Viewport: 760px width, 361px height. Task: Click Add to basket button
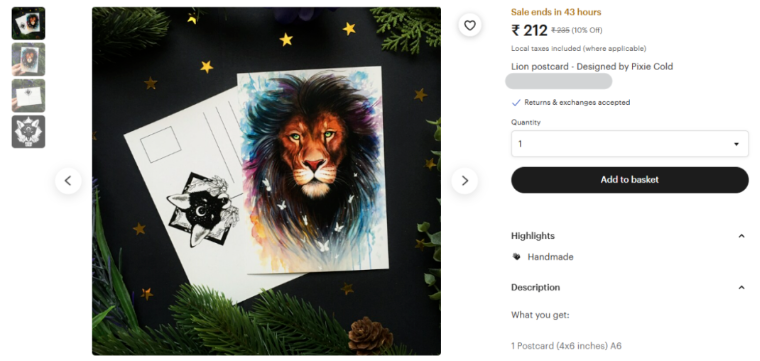click(x=630, y=180)
